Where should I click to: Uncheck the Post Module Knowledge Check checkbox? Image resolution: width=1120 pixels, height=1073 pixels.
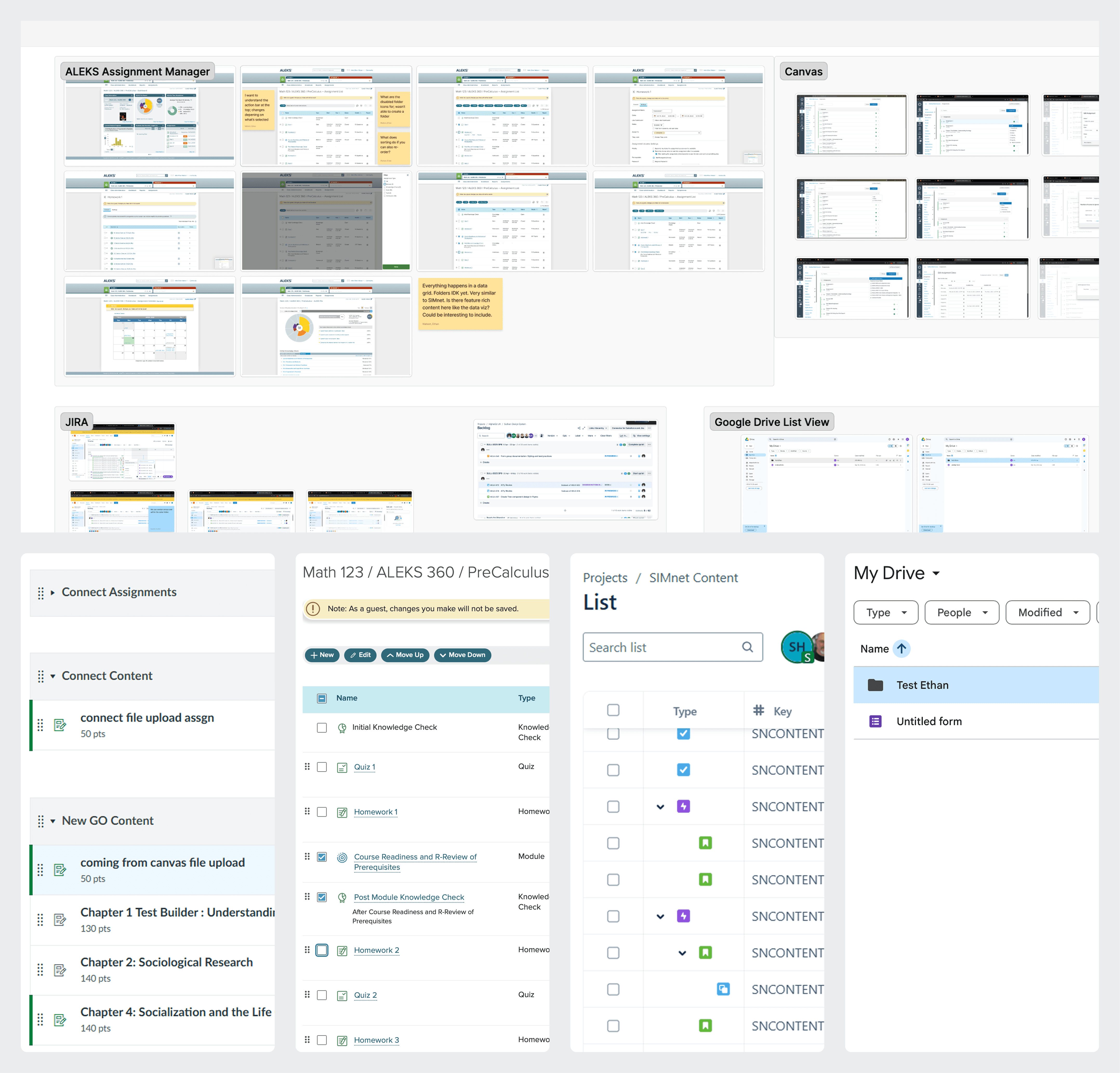pyautogui.click(x=322, y=897)
